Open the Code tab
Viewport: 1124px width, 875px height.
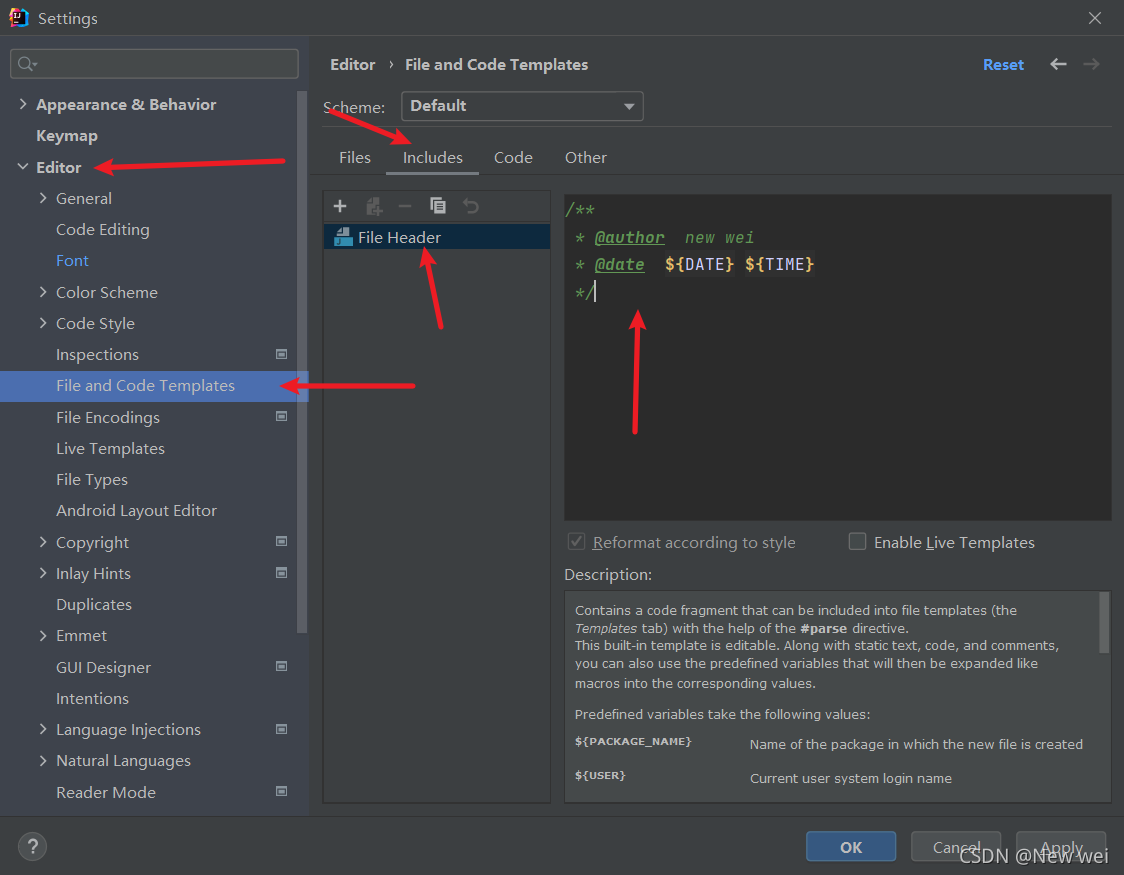513,158
